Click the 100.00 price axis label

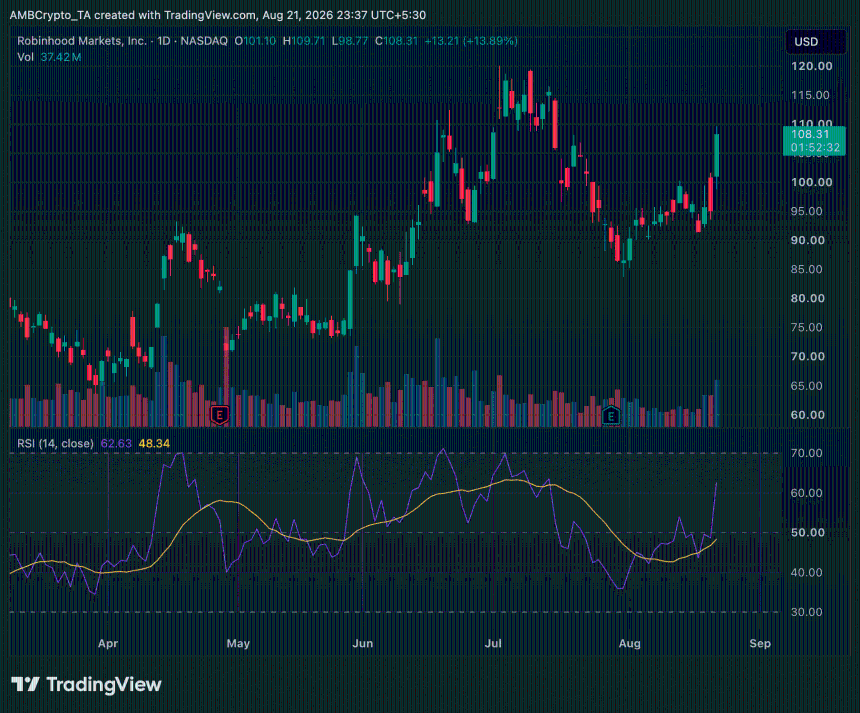pyautogui.click(x=811, y=182)
